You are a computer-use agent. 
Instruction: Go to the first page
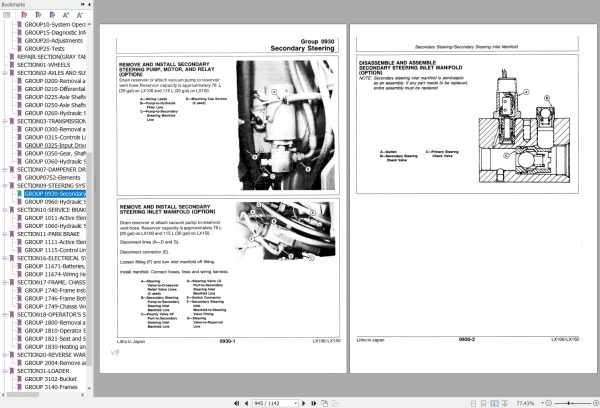236,403
